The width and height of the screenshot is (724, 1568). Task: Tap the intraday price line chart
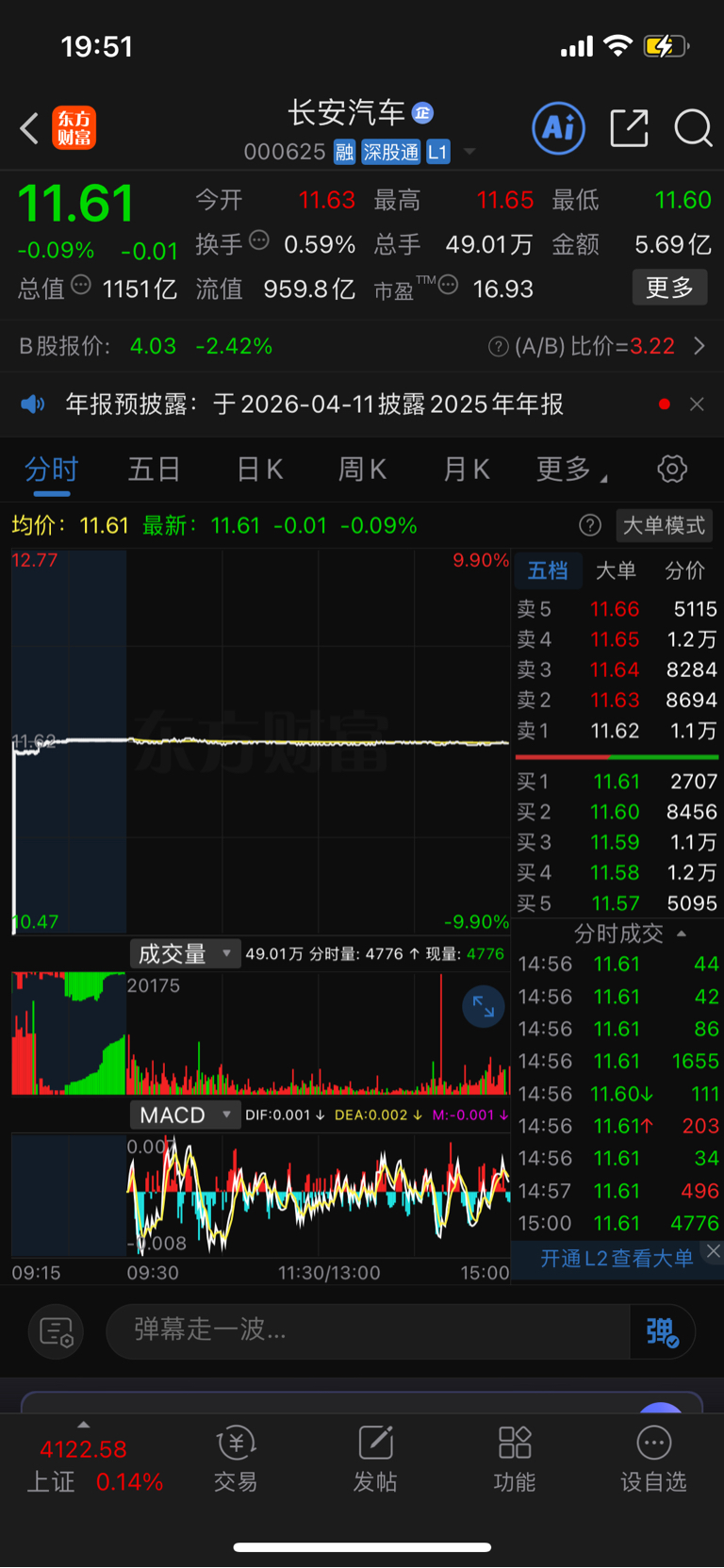(260, 741)
